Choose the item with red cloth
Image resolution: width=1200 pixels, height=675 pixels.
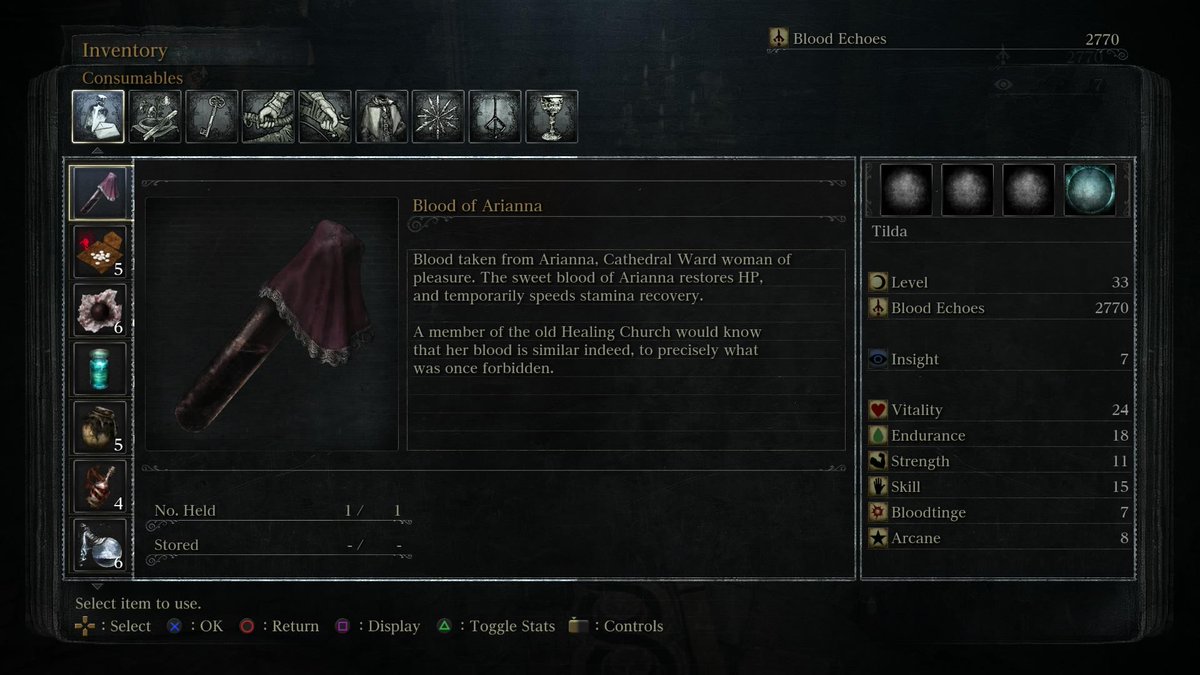click(100, 252)
